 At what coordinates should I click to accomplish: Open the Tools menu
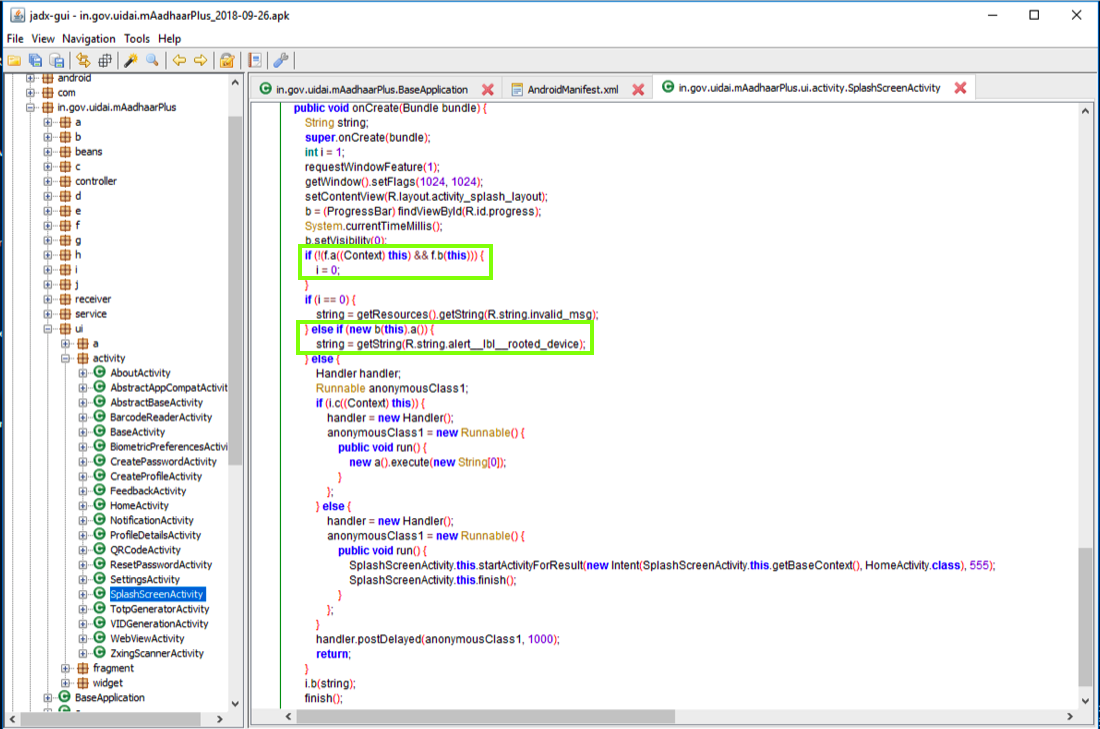pyautogui.click(x=137, y=39)
